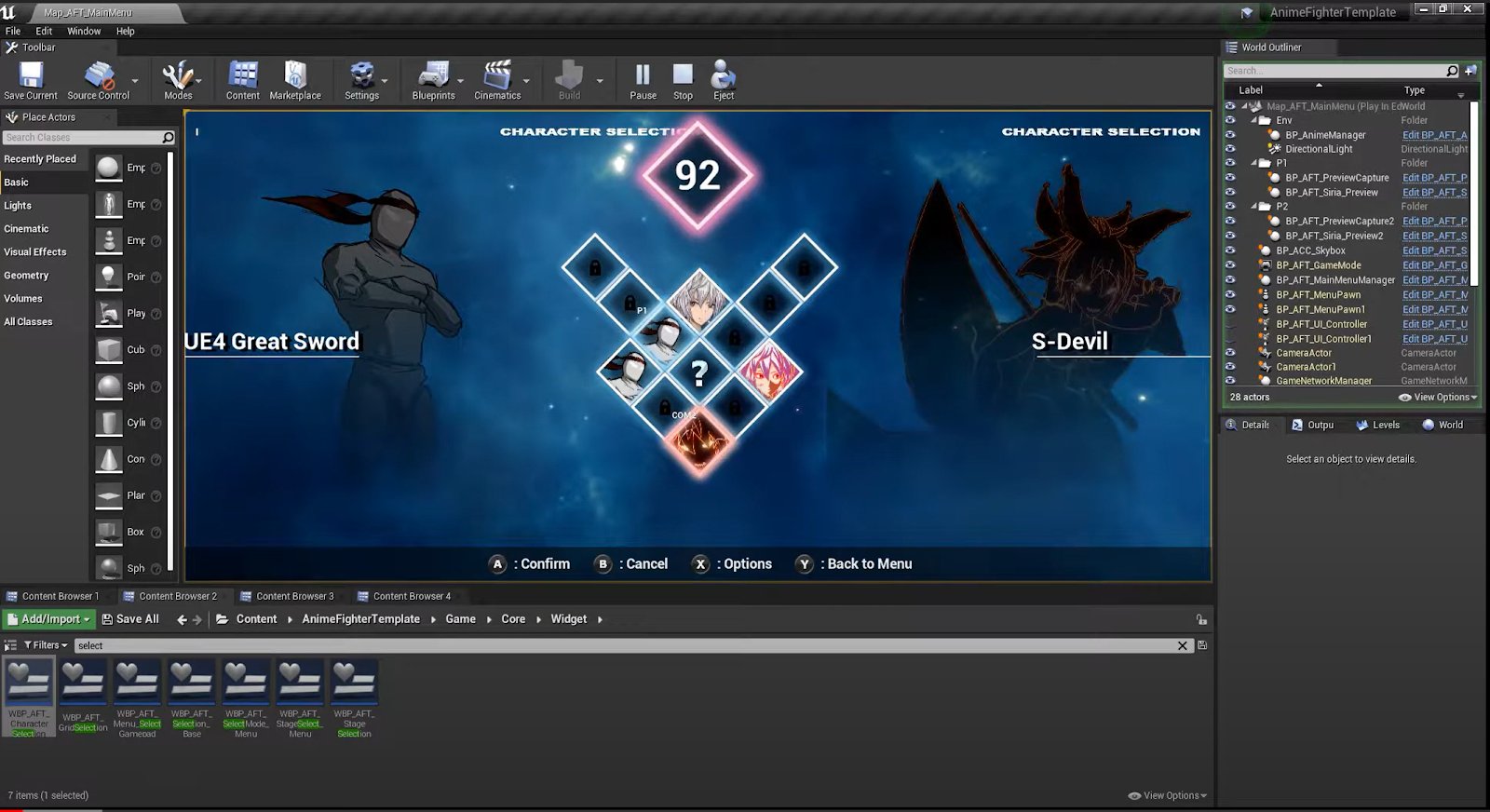Hide the BP_ACC_Skybox actor using its eye icon
Image resolution: width=1490 pixels, height=812 pixels.
pos(1230,250)
